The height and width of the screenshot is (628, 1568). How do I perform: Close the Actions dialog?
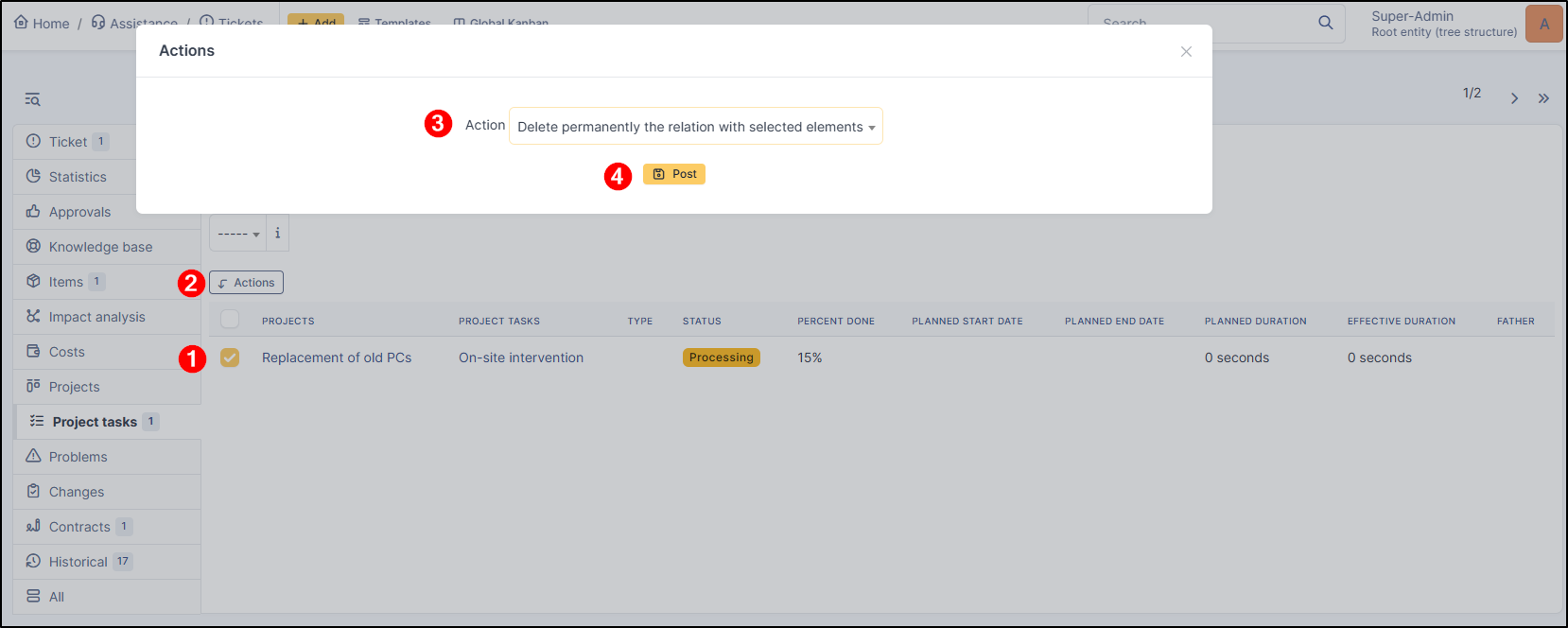pyautogui.click(x=1186, y=52)
